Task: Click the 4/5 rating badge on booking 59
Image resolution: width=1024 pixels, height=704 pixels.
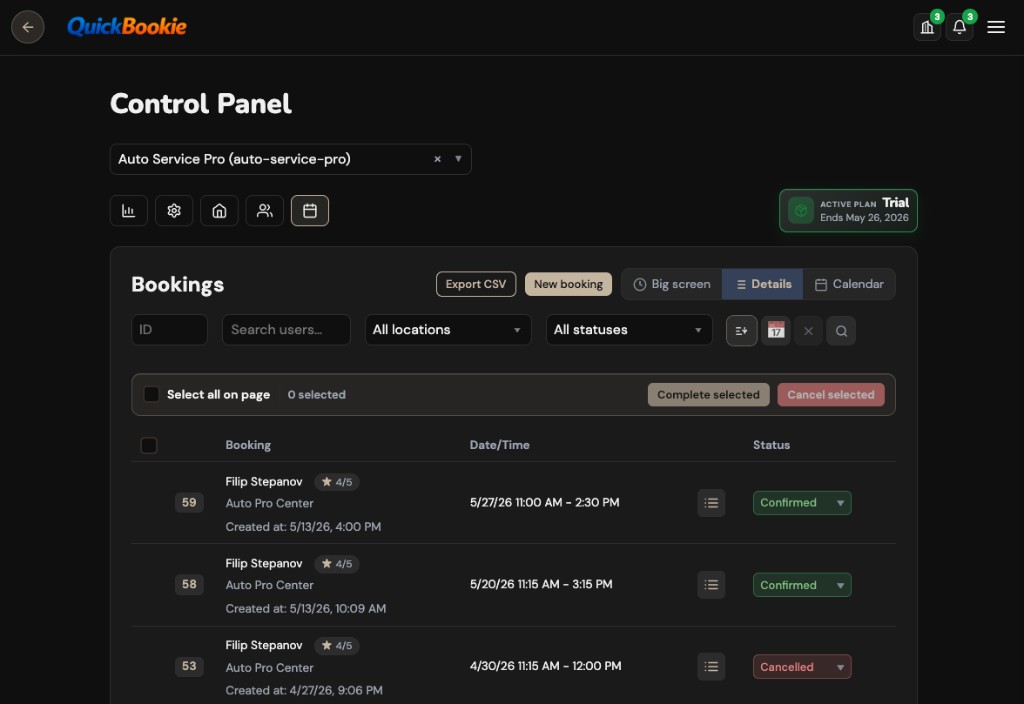Action: (x=337, y=482)
